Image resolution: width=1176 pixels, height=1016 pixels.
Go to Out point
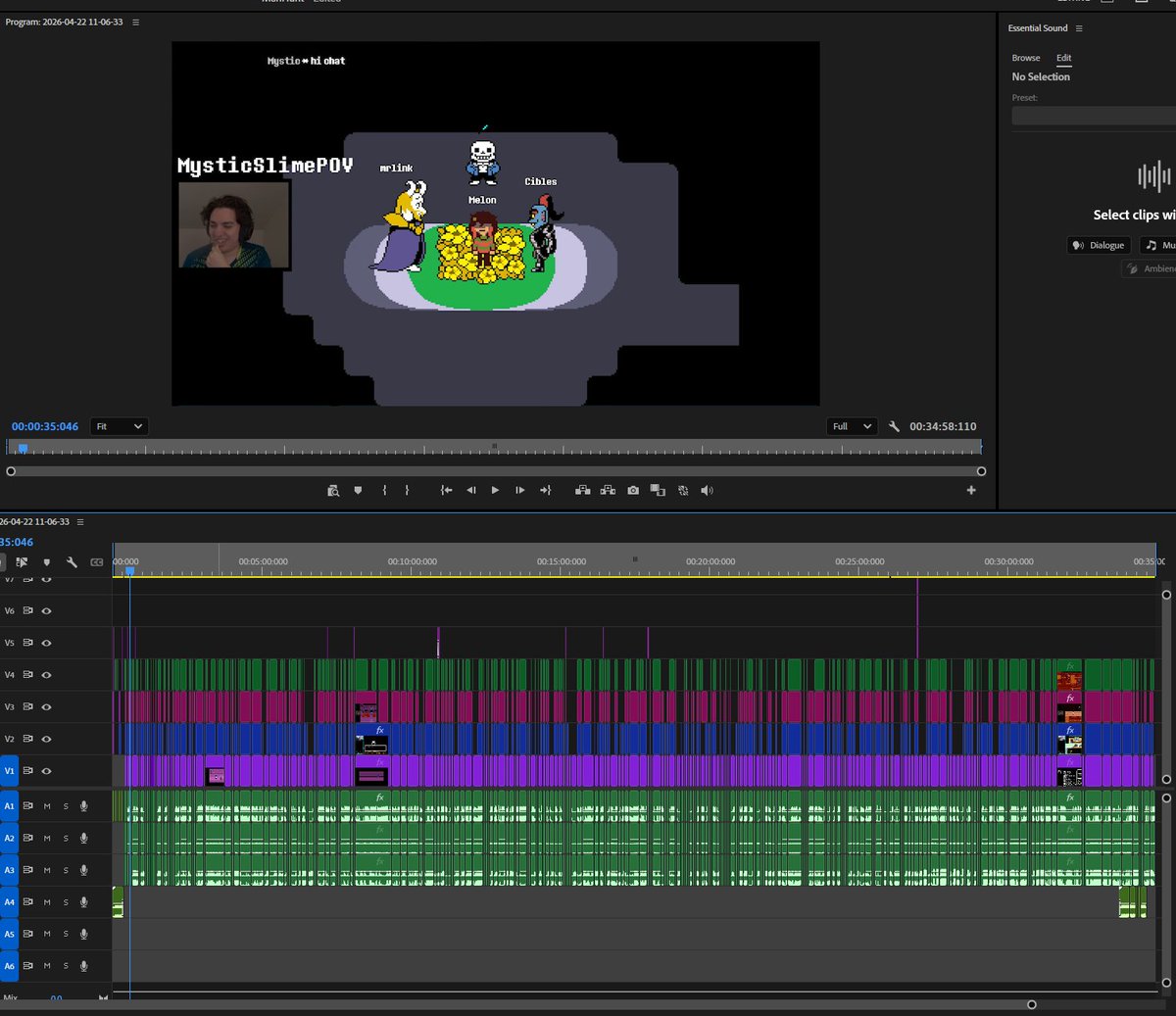point(545,490)
